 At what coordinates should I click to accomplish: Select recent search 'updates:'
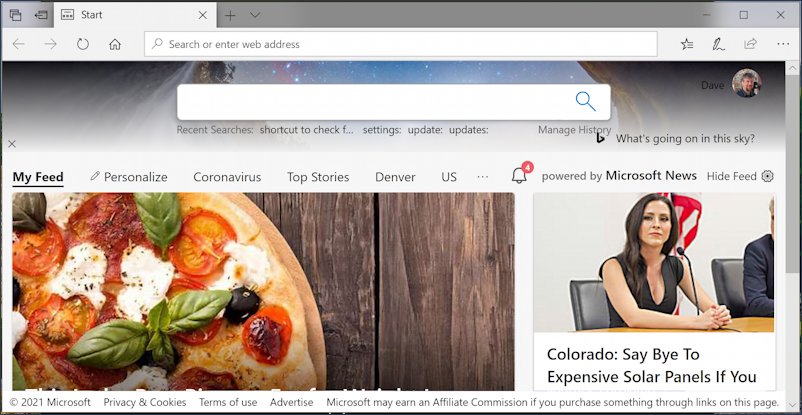click(469, 130)
